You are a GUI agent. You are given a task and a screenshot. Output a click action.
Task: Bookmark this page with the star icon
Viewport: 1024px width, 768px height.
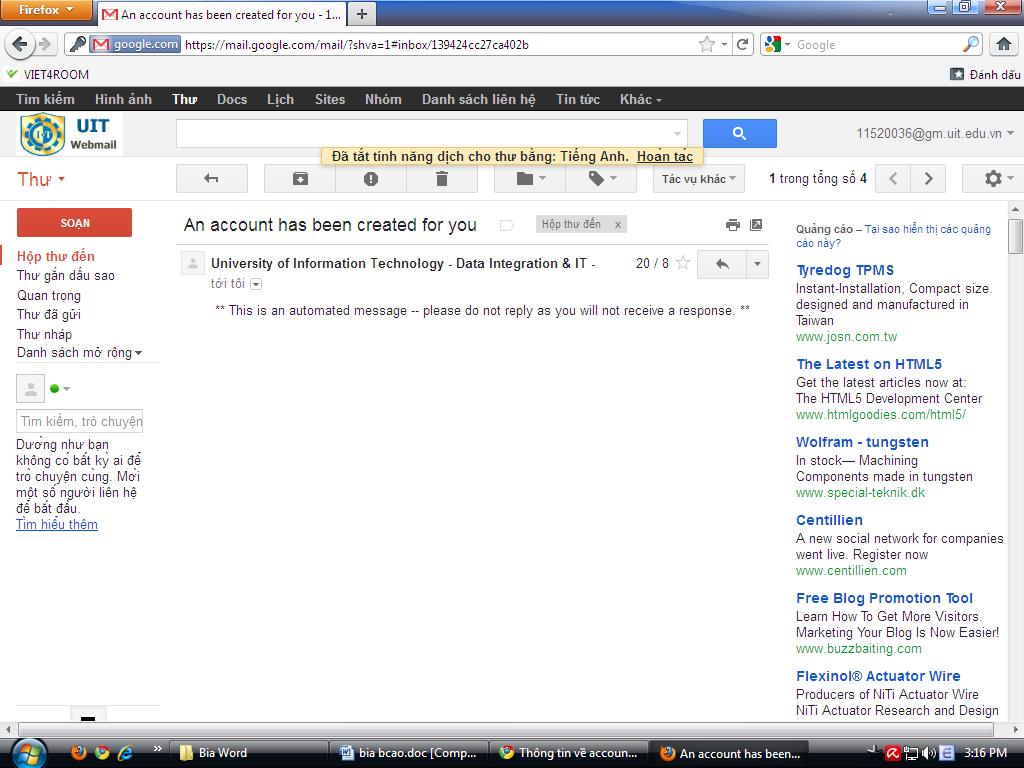click(x=707, y=44)
